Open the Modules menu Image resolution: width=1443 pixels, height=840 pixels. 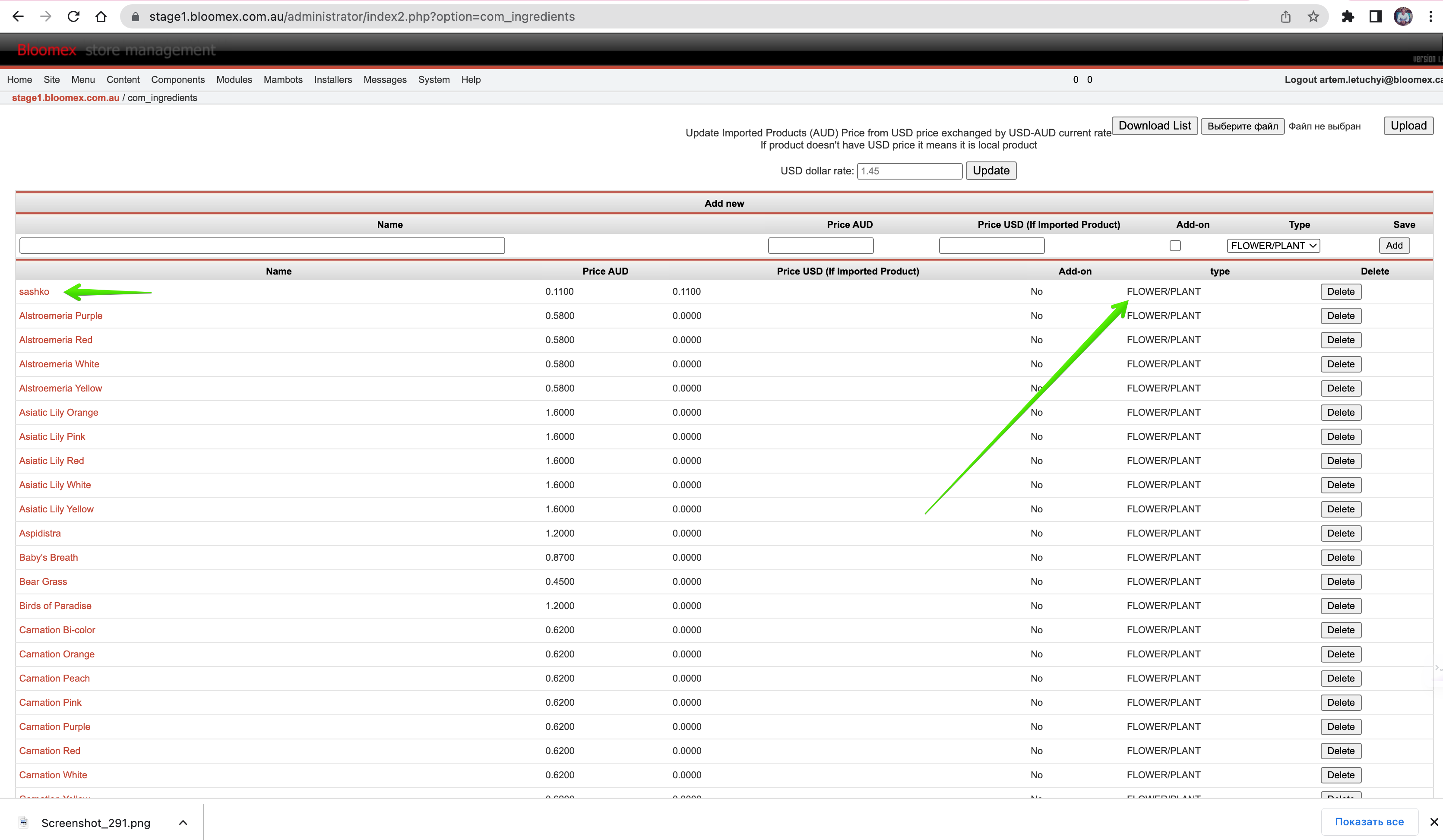[234, 79]
